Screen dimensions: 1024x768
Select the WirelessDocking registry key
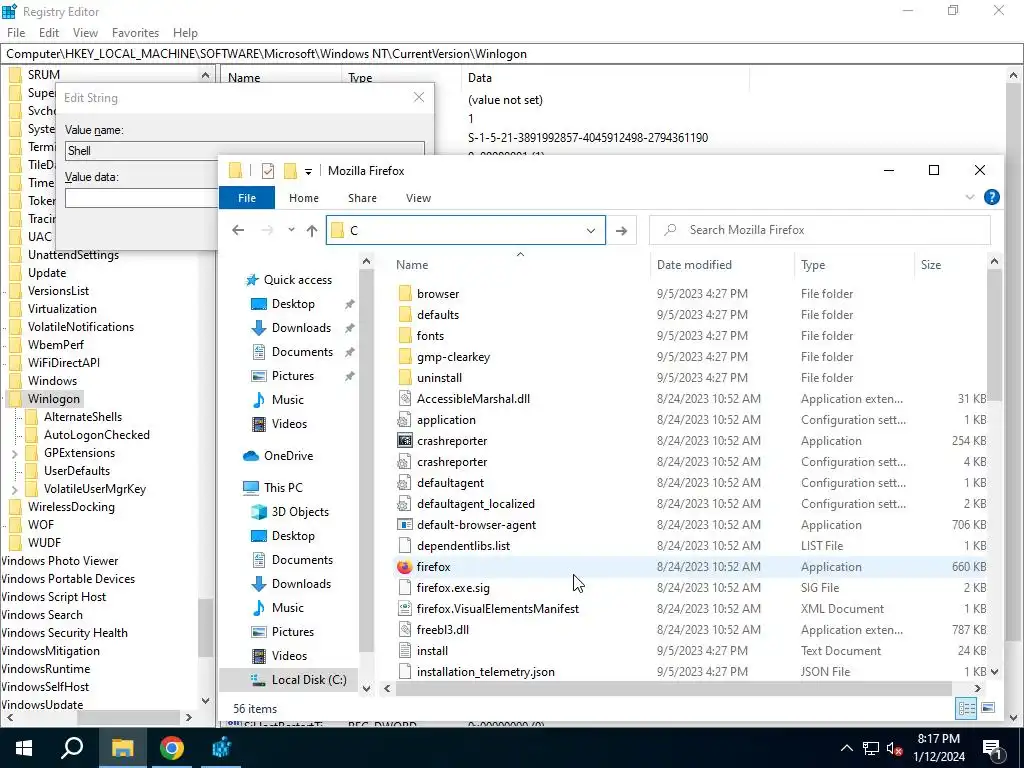71,507
